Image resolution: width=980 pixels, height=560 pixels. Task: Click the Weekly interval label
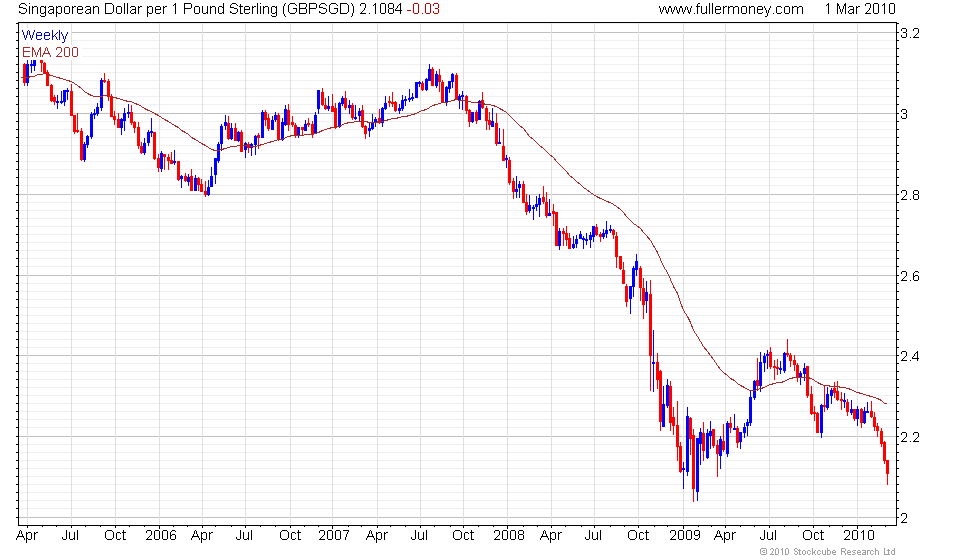click(x=45, y=36)
